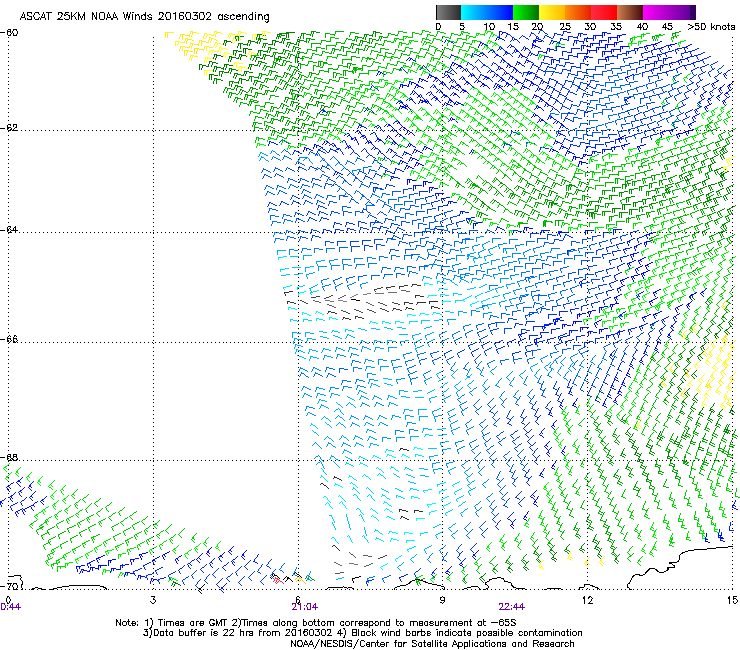Click the '-70' latitude axis label

click(x=9, y=586)
